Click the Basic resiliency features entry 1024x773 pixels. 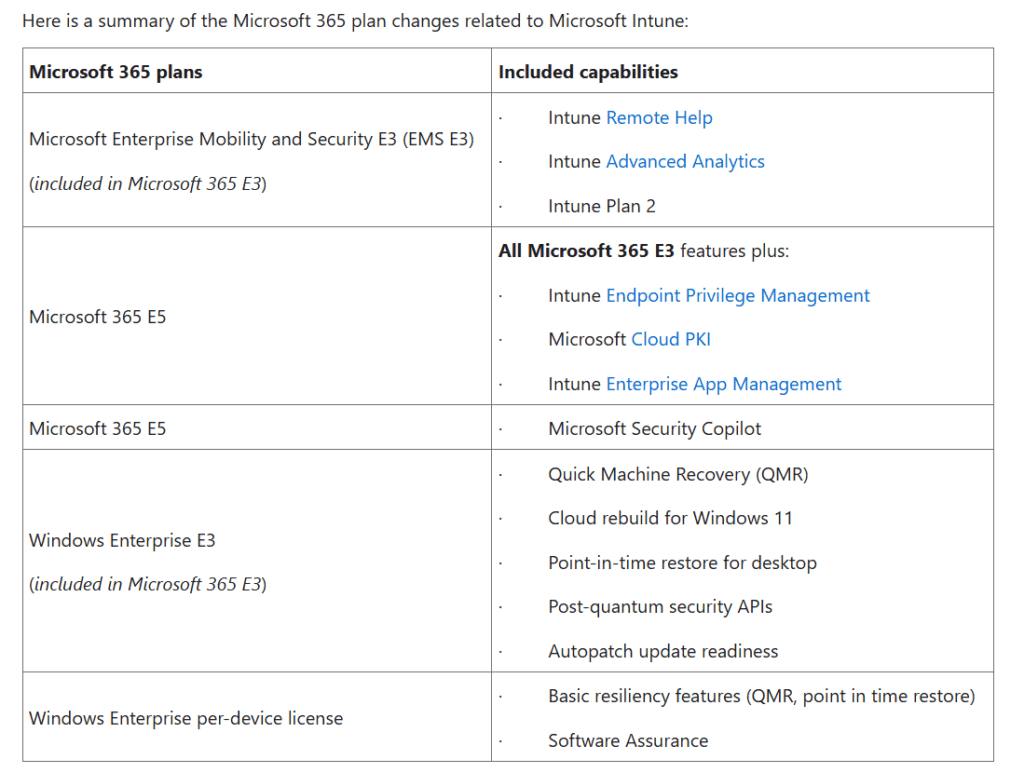761,696
